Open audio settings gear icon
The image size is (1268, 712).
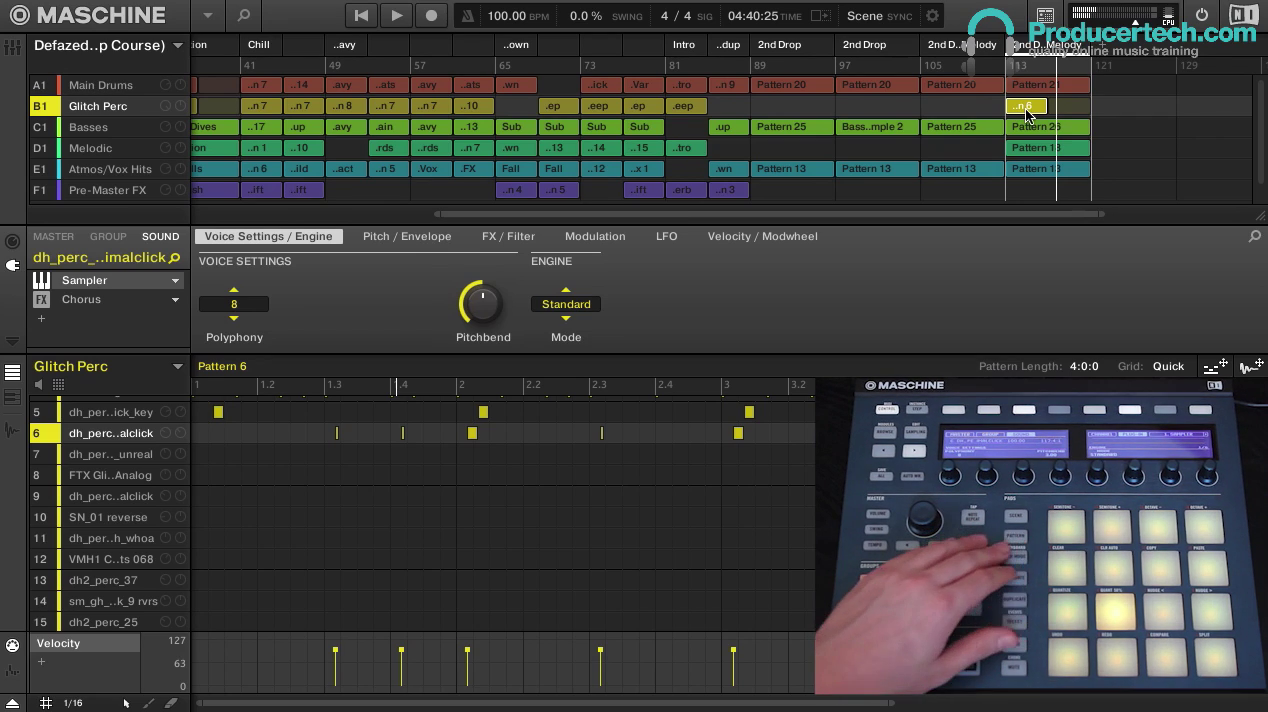pos(933,16)
